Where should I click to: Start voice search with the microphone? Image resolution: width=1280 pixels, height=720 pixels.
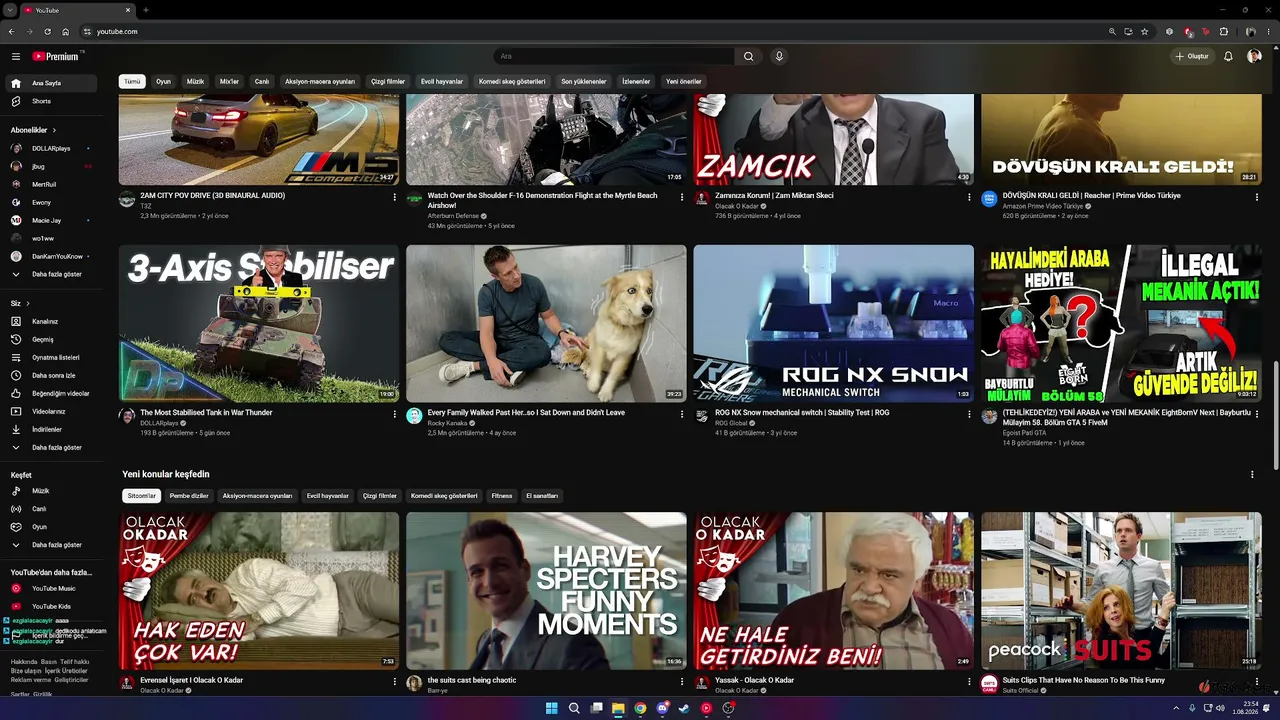[779, 57]
